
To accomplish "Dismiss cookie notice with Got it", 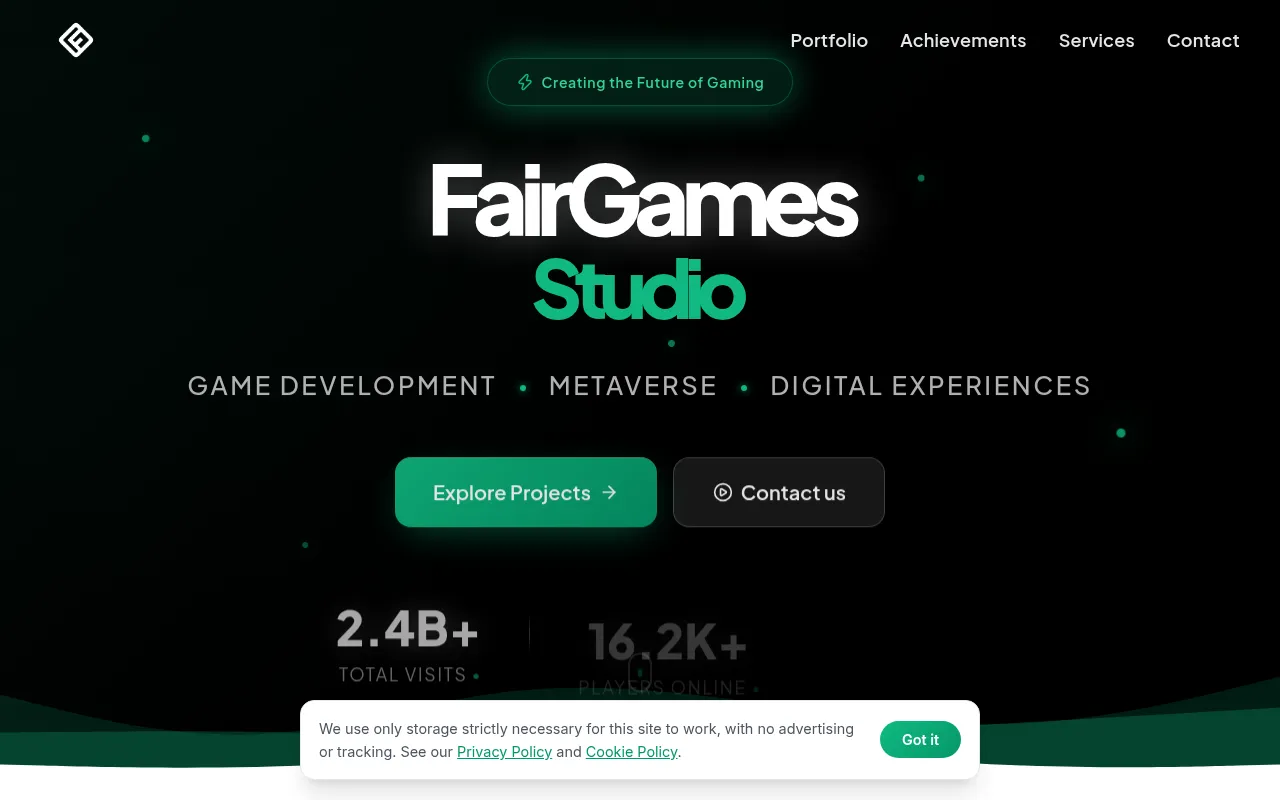I will coord(920,740).
